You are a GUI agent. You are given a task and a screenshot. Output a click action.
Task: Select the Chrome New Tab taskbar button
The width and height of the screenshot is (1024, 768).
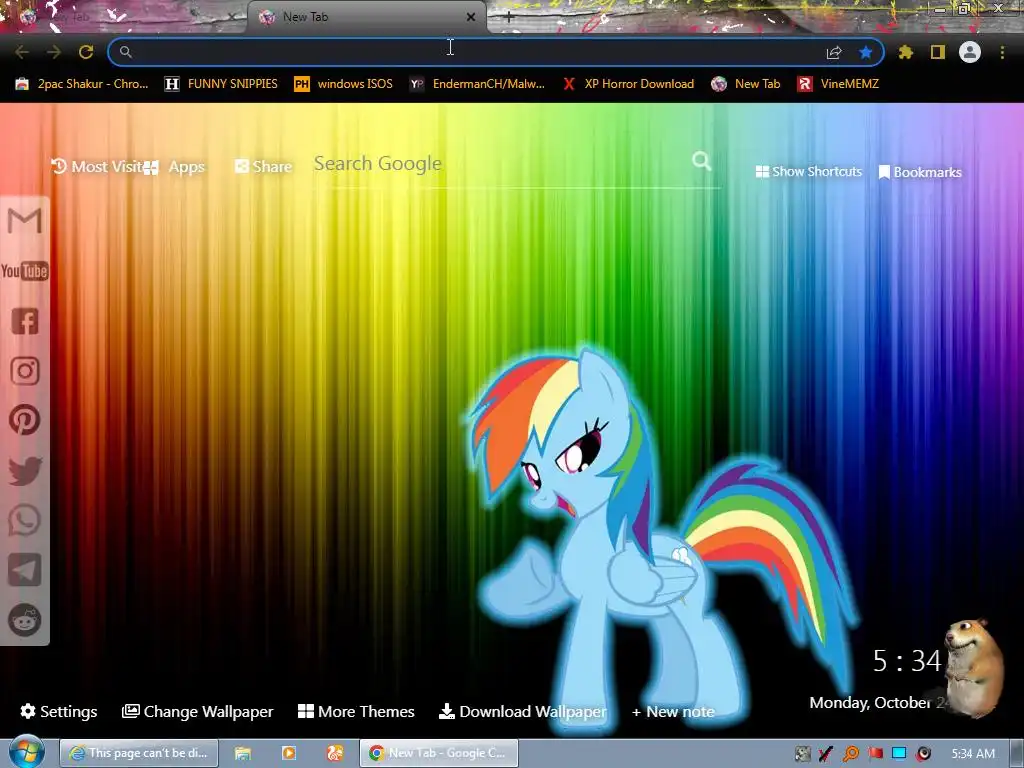(x=439, y=753)
